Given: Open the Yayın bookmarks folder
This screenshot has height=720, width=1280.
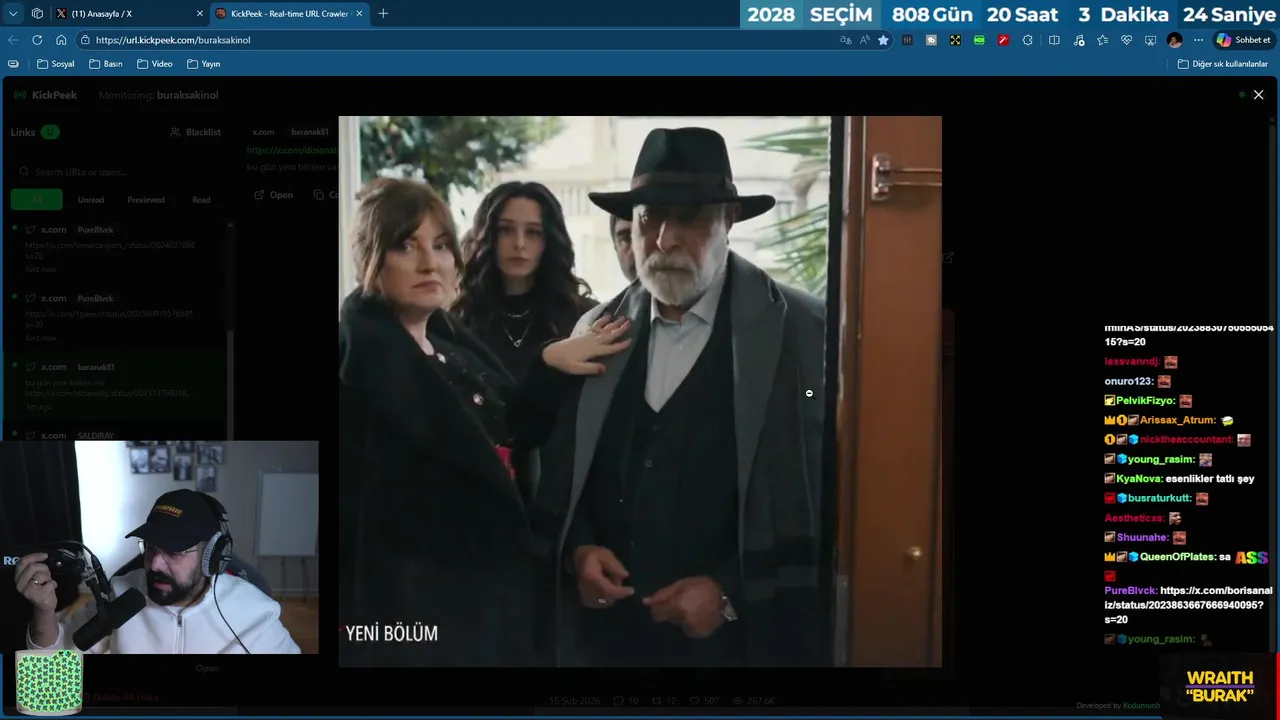Looking at the screenshot, I should tap(204, 64).
